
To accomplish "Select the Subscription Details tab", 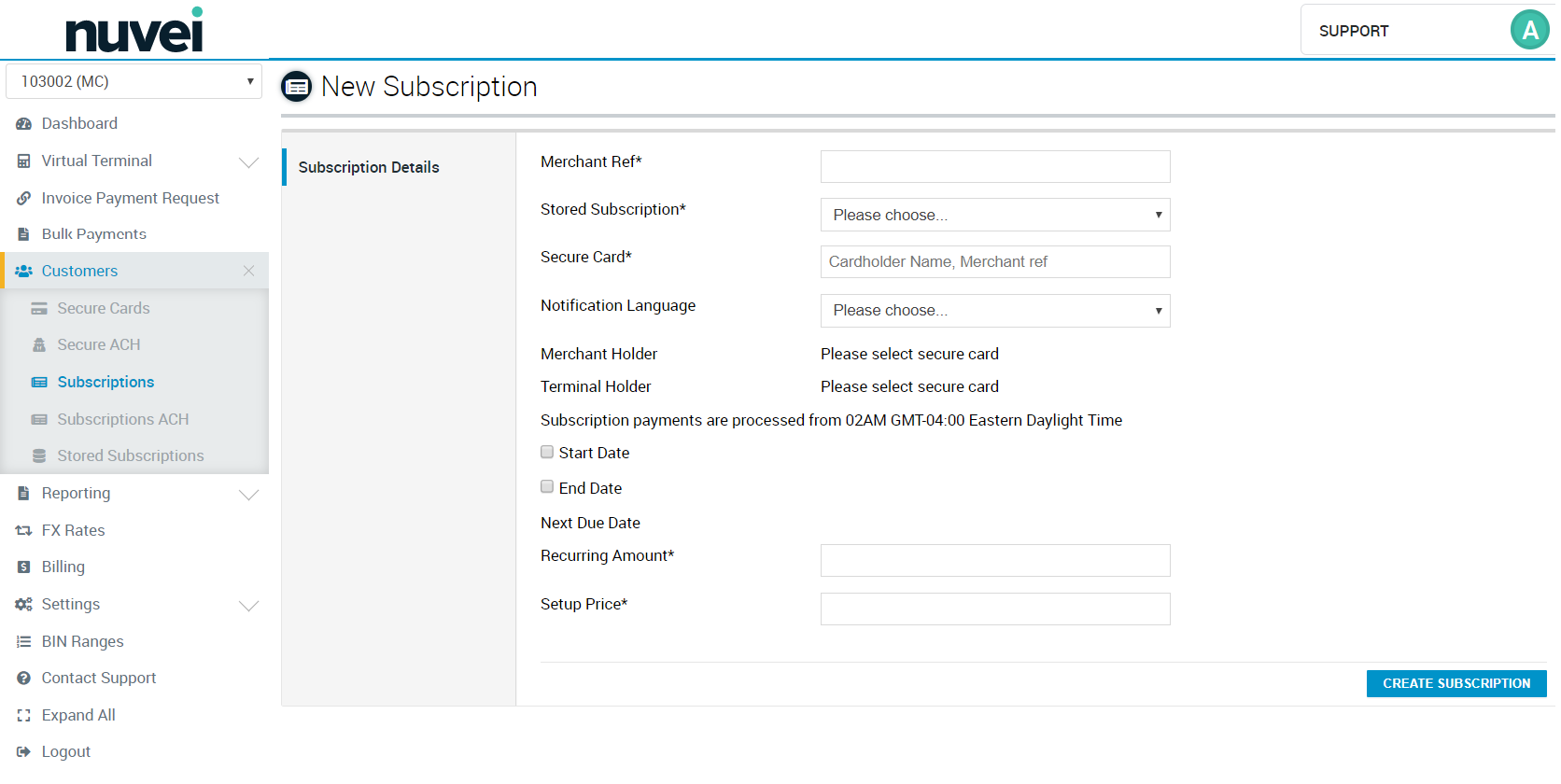I will 369,167.
